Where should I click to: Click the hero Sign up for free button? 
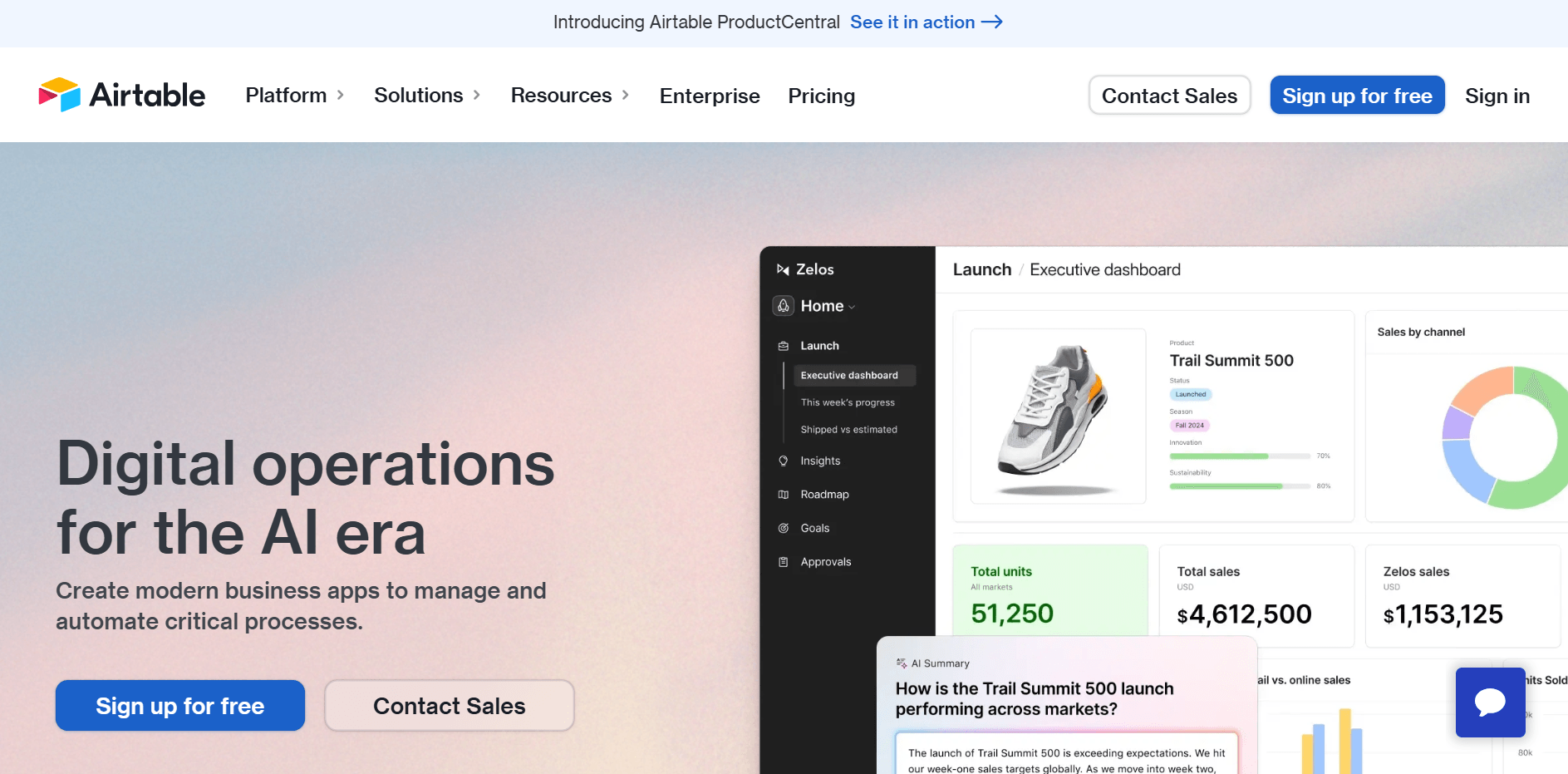pyautogui.click(x=180, y=706)
